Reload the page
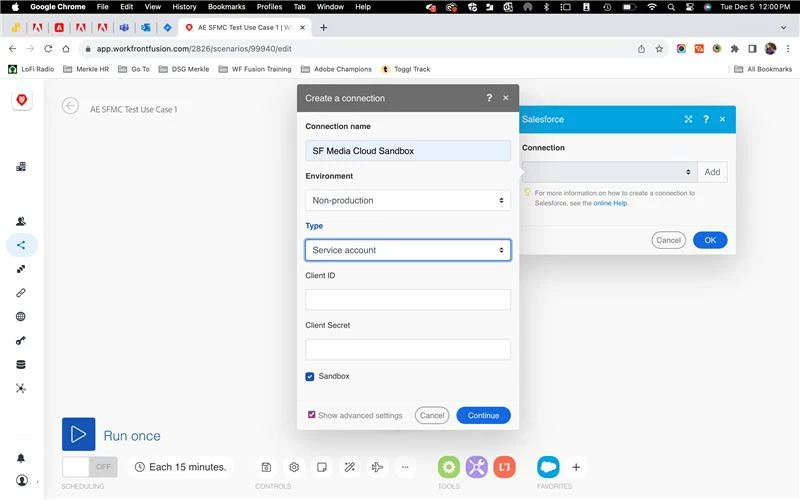This screenshot has width=800, height=500. click(48, 49)
